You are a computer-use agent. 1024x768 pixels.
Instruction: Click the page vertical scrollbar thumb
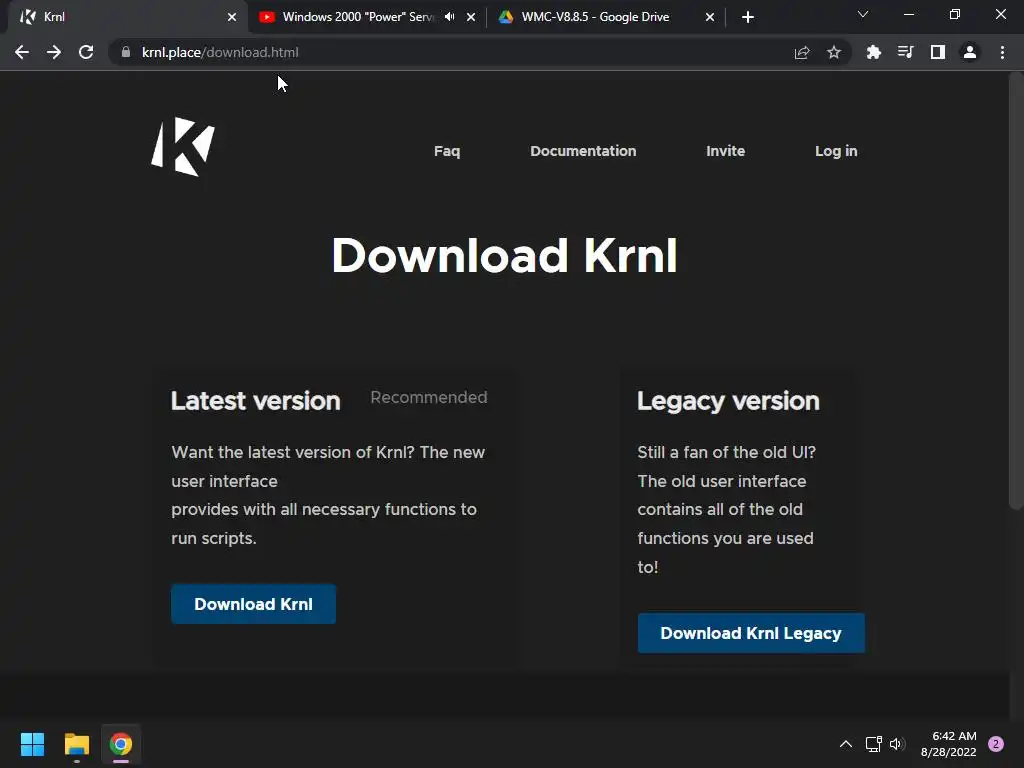pyautogui.click(x=1016, y=291)
